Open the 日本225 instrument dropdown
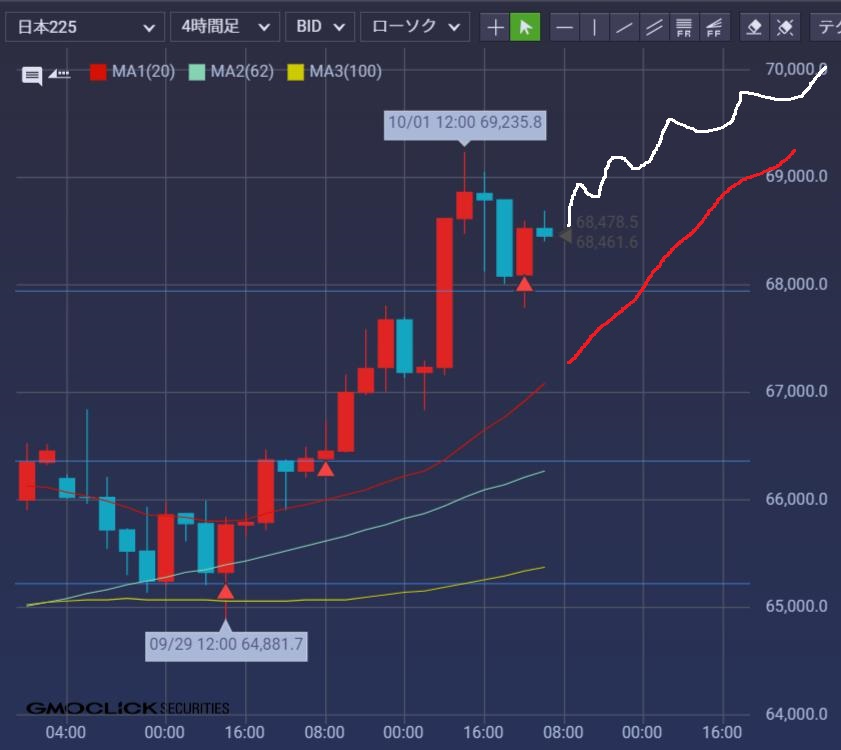 coord(85,27)
